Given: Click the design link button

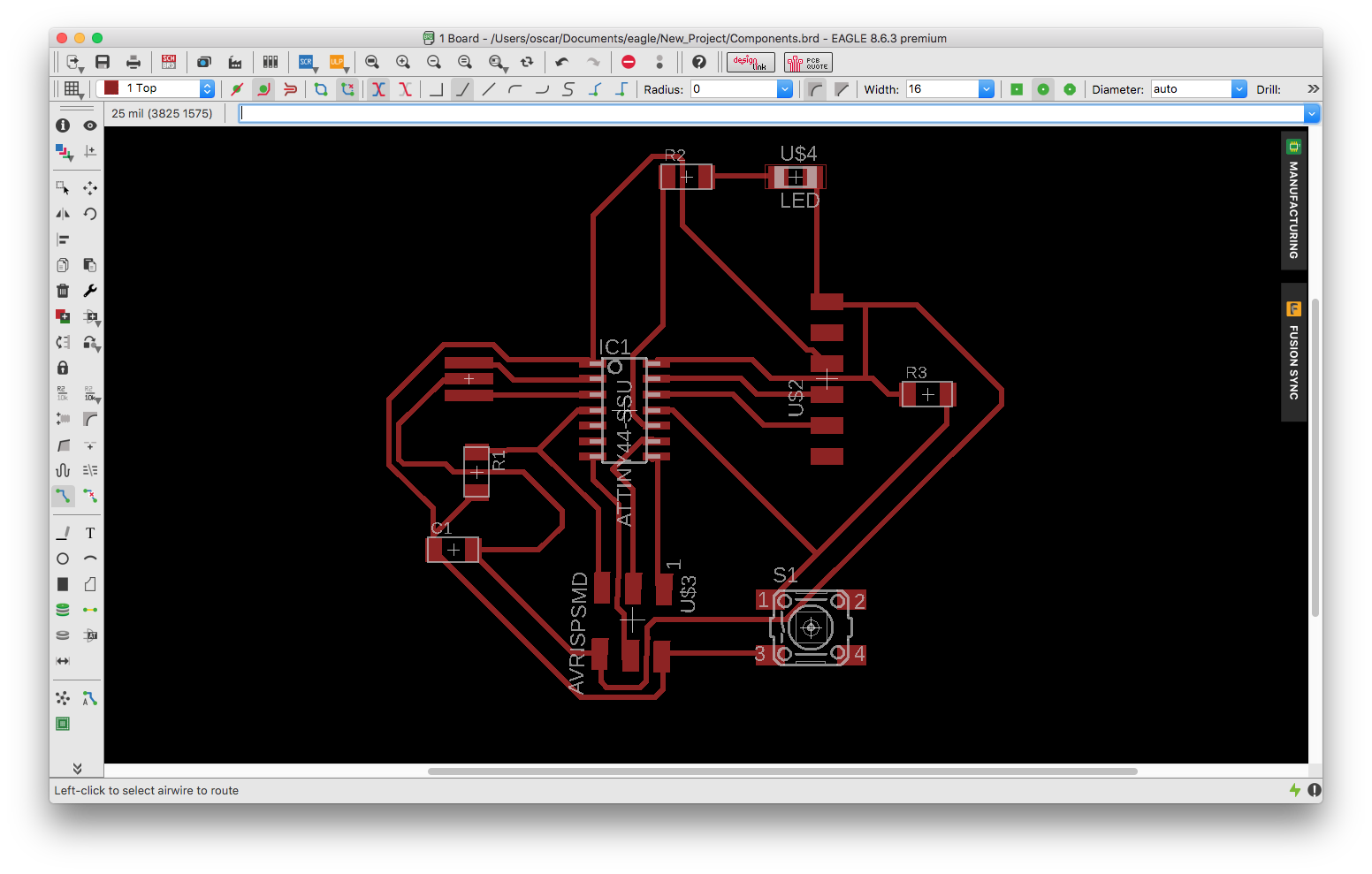Looking at the screenshot, I should pyautogui.click(x=750, y=62).
